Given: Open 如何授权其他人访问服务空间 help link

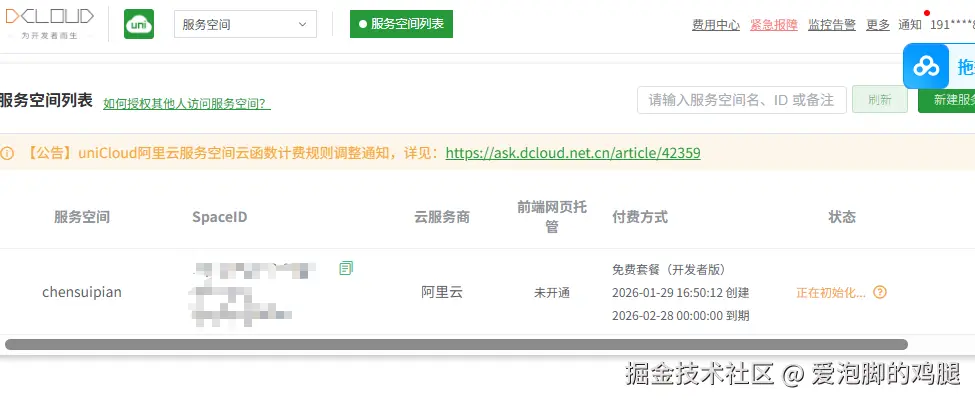Looking at the screenshot, I should (187, 104).
